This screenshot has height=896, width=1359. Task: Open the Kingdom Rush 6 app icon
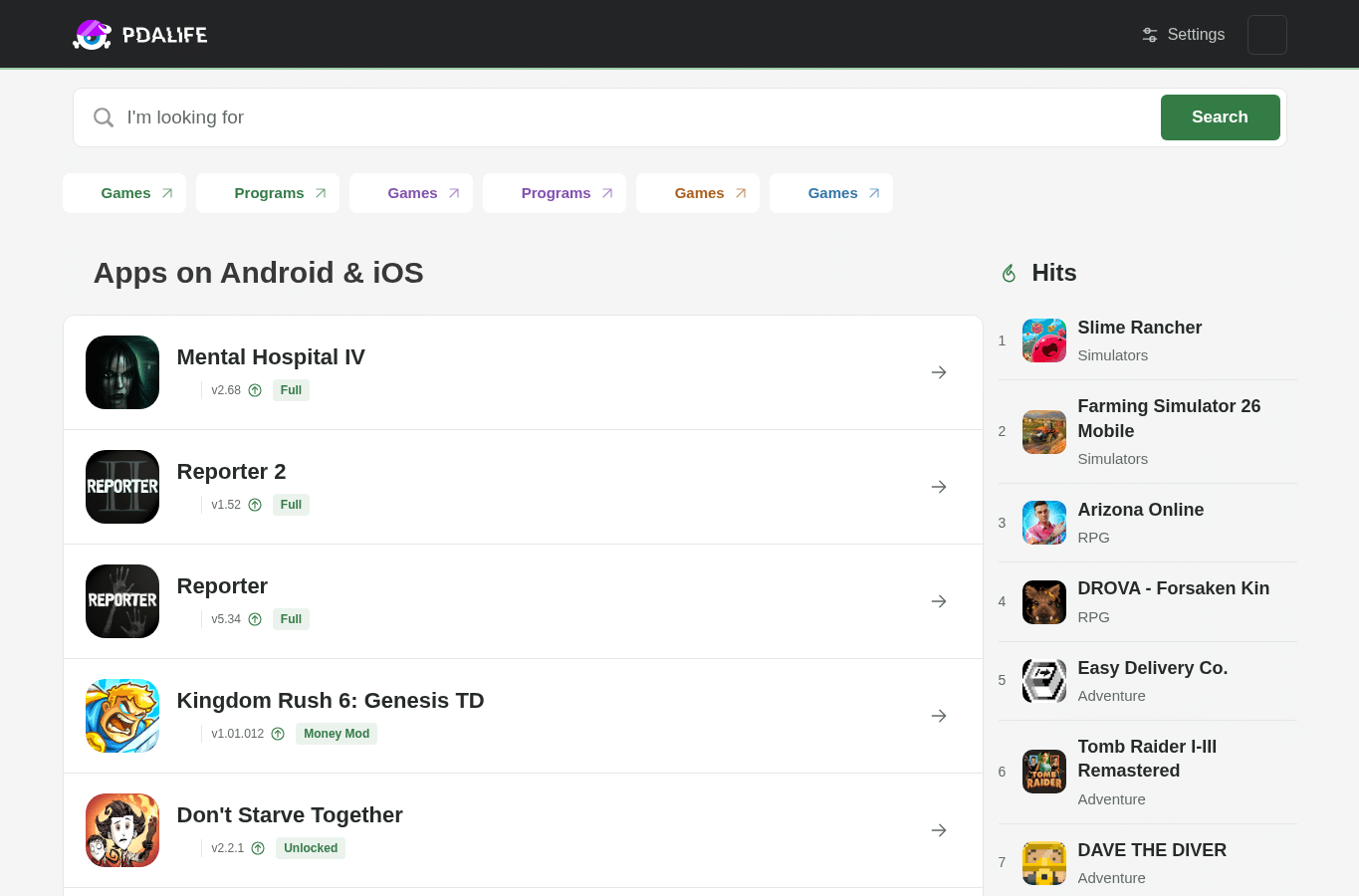click(x=122, y=716)
